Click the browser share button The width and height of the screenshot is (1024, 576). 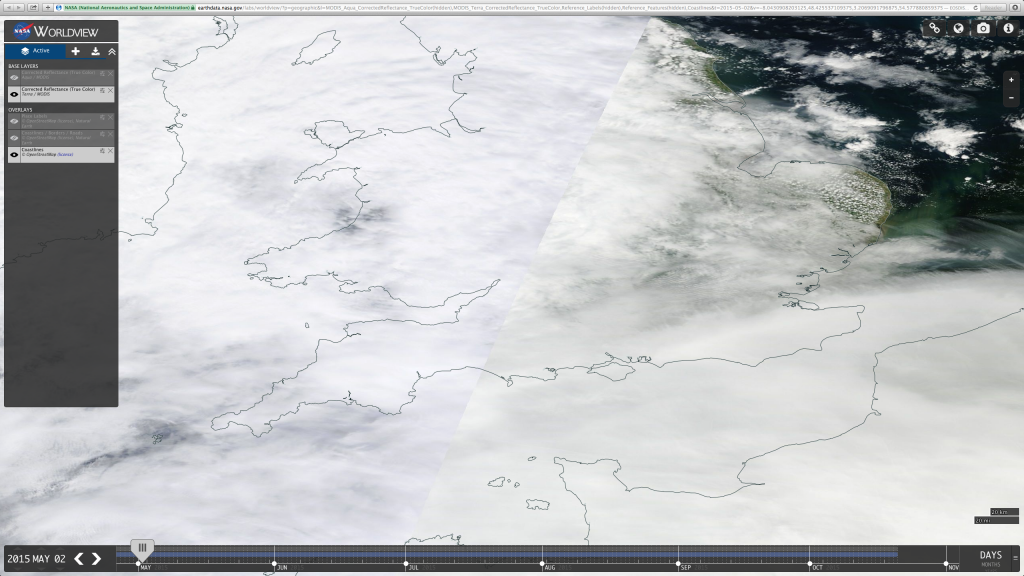pos(33,7)
